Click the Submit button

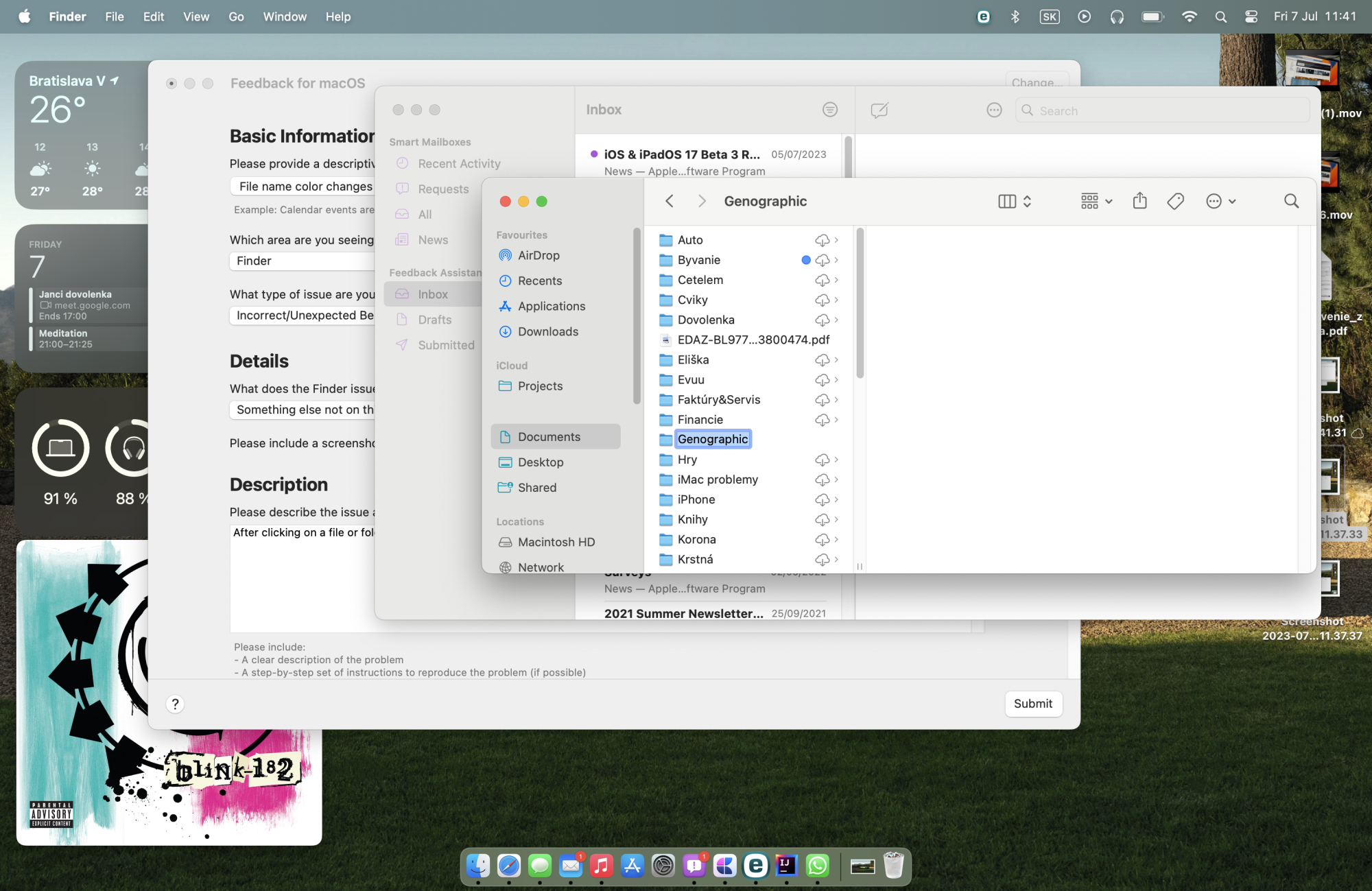click(x=1032, y=704)
